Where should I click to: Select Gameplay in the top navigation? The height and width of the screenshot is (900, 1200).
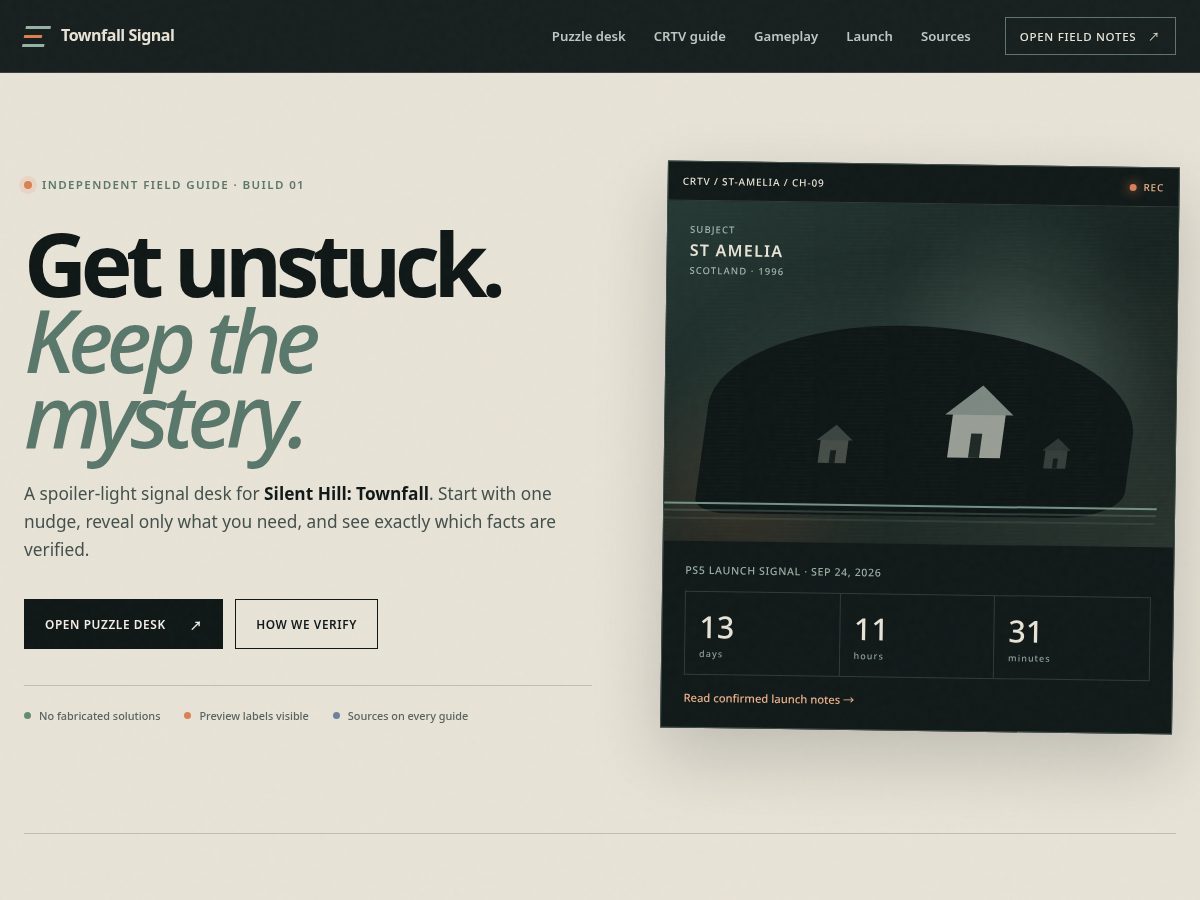(786, 36)
